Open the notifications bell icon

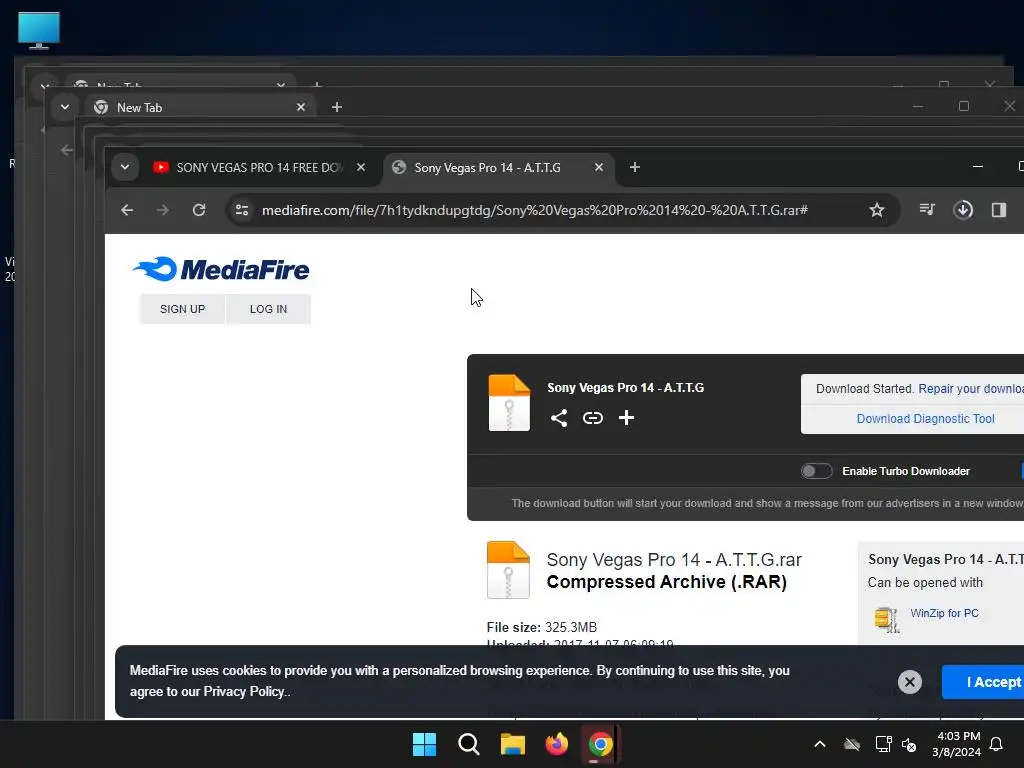996,744
